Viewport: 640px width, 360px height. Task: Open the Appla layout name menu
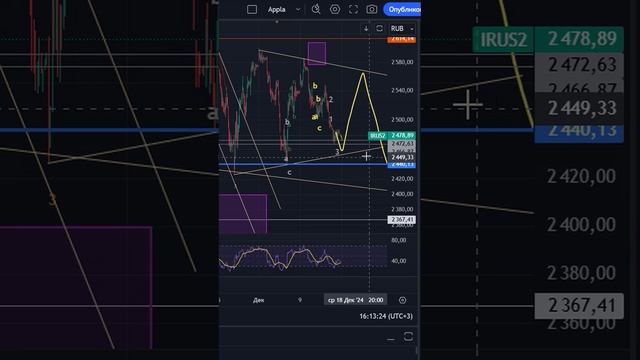pyautogui.click(x=276, y=9)
